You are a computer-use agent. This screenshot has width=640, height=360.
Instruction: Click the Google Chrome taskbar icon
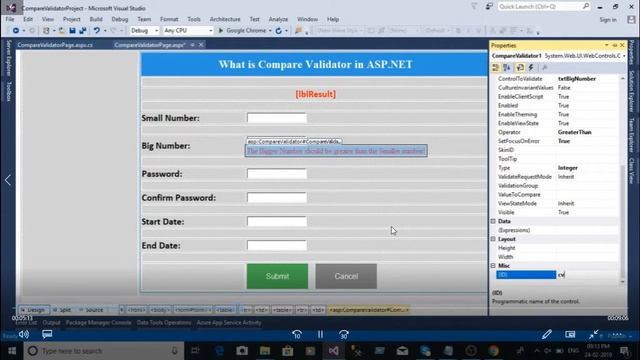click(493, 351)
